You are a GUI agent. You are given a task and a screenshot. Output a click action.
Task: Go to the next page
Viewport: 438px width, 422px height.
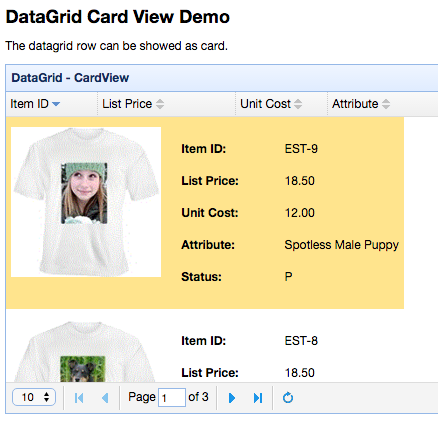[232, 398]
